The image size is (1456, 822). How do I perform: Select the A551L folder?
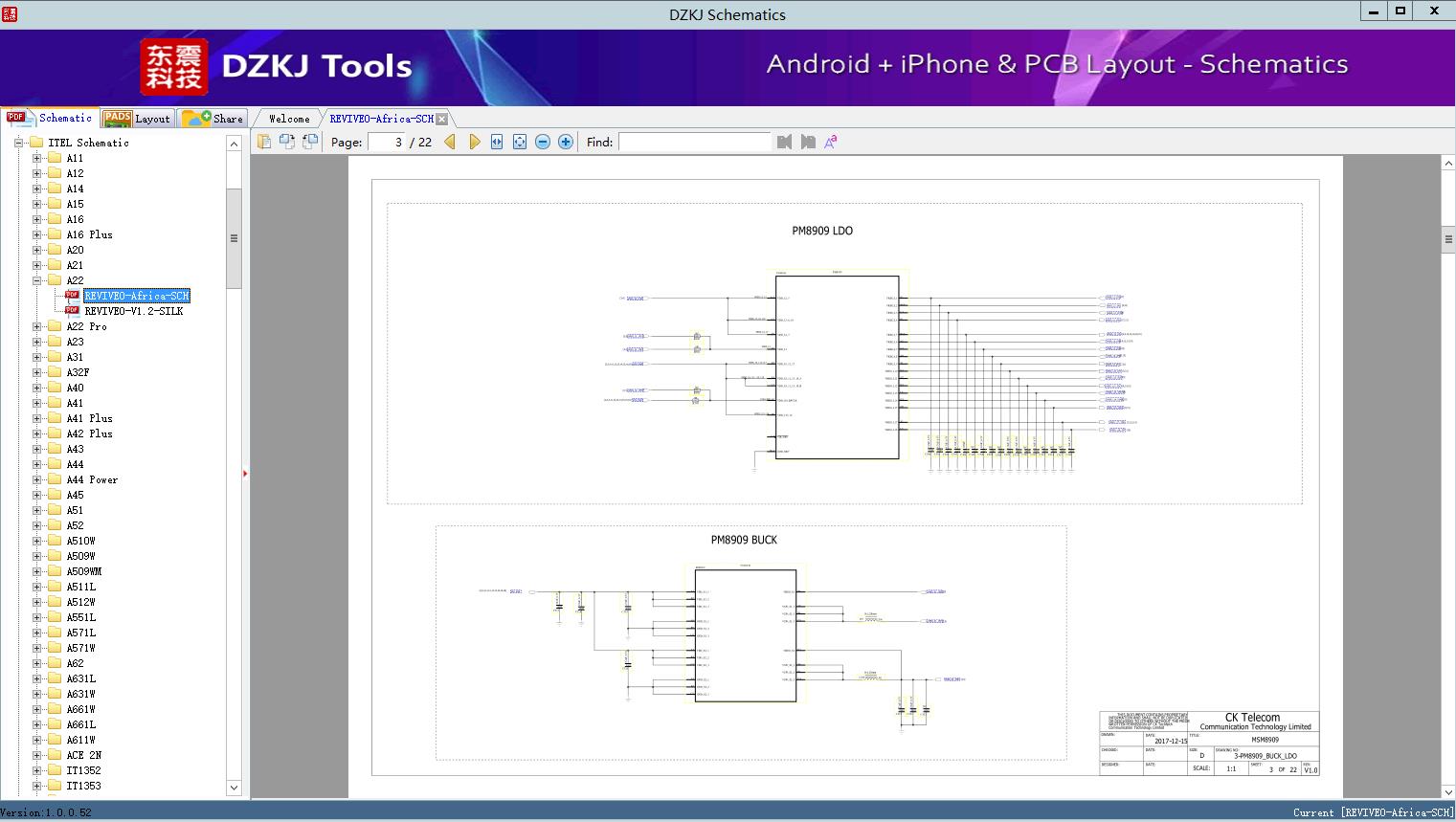coord(80,617)
